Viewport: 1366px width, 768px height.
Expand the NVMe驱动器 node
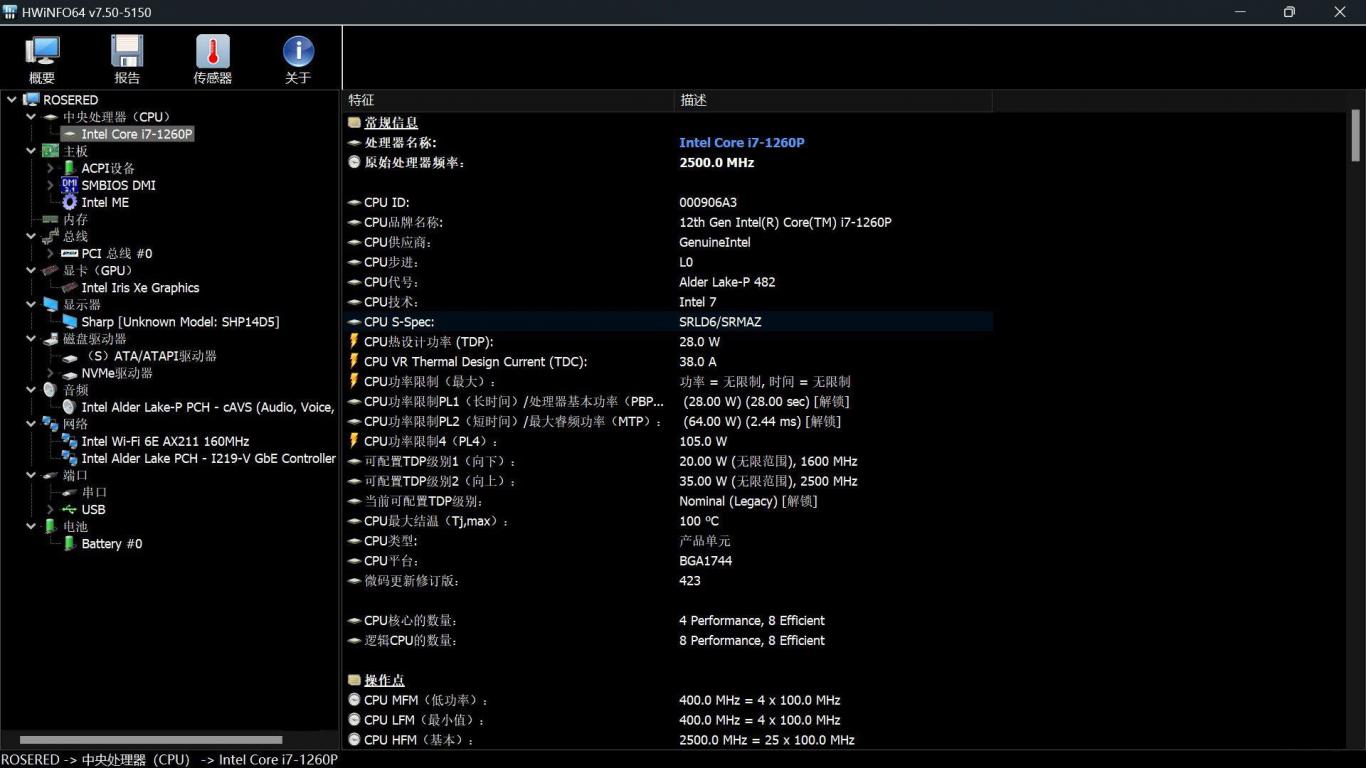[x=50, y=373]
